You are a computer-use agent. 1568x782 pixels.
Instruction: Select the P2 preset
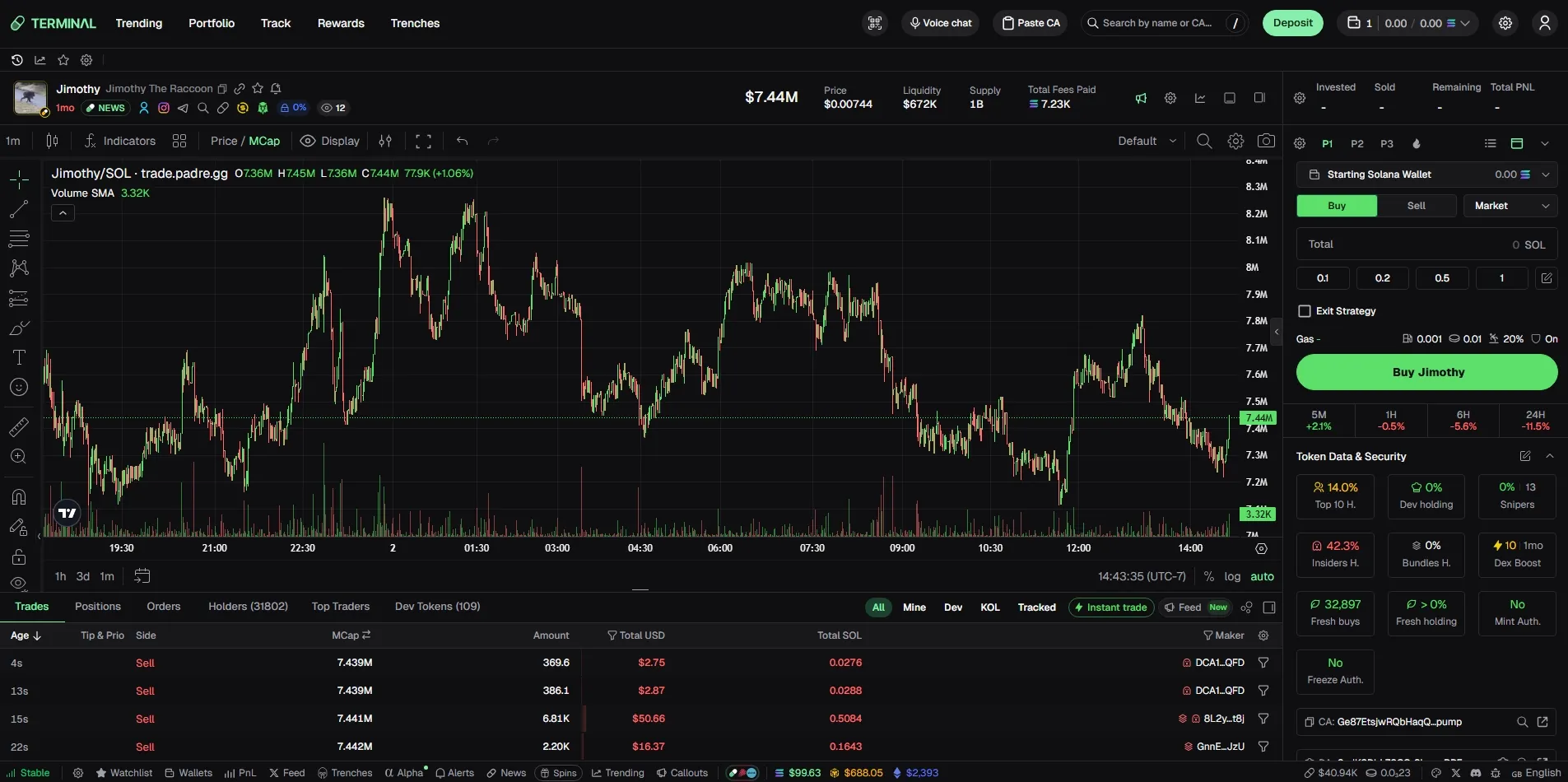point(1357,143)
